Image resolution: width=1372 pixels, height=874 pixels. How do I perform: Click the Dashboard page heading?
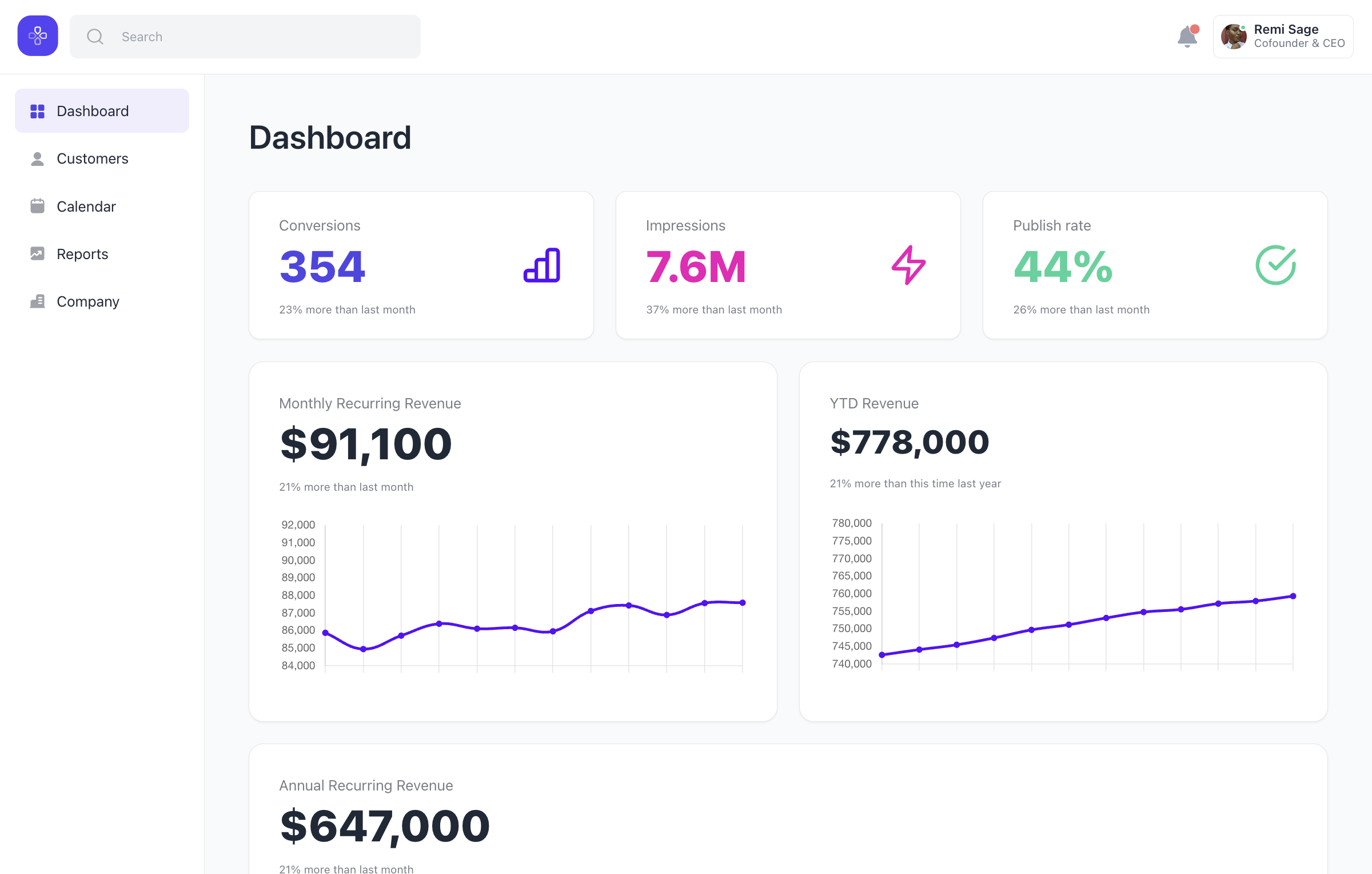[330, 138]
